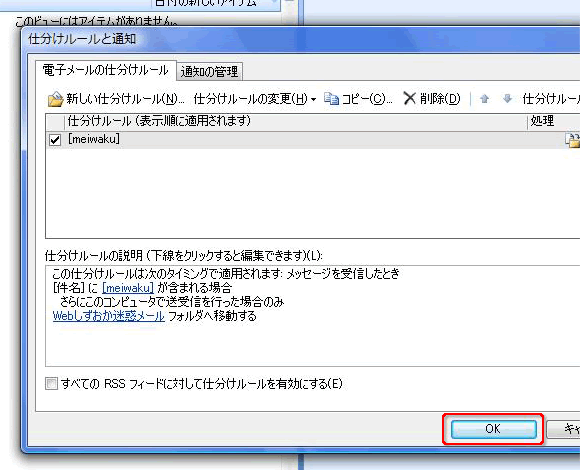580x470 pixels.
Task: Click text メッセージを受信したとき in description
Action: tap(344, 274)
